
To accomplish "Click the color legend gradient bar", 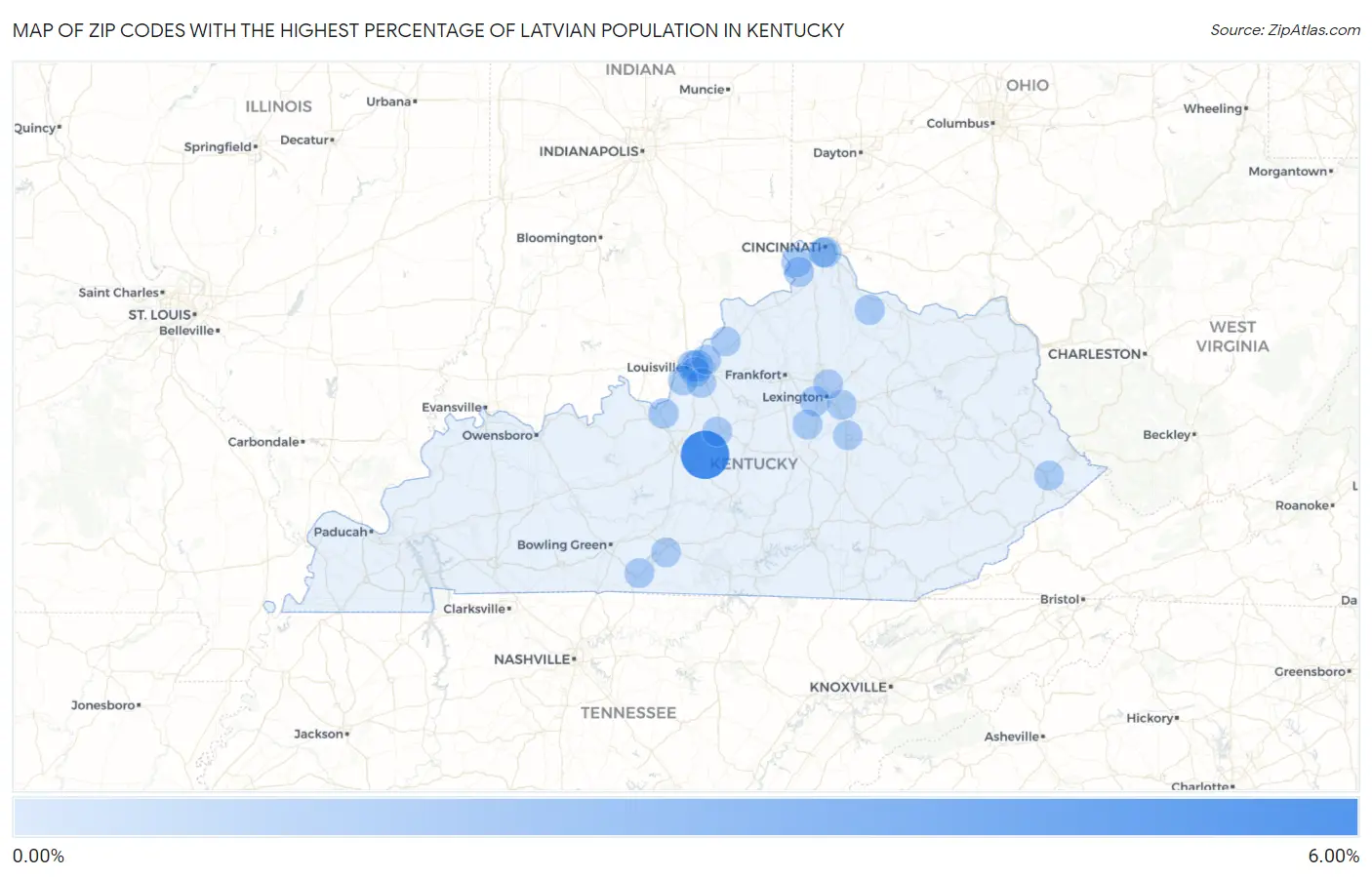I will [x=685, y=817].
